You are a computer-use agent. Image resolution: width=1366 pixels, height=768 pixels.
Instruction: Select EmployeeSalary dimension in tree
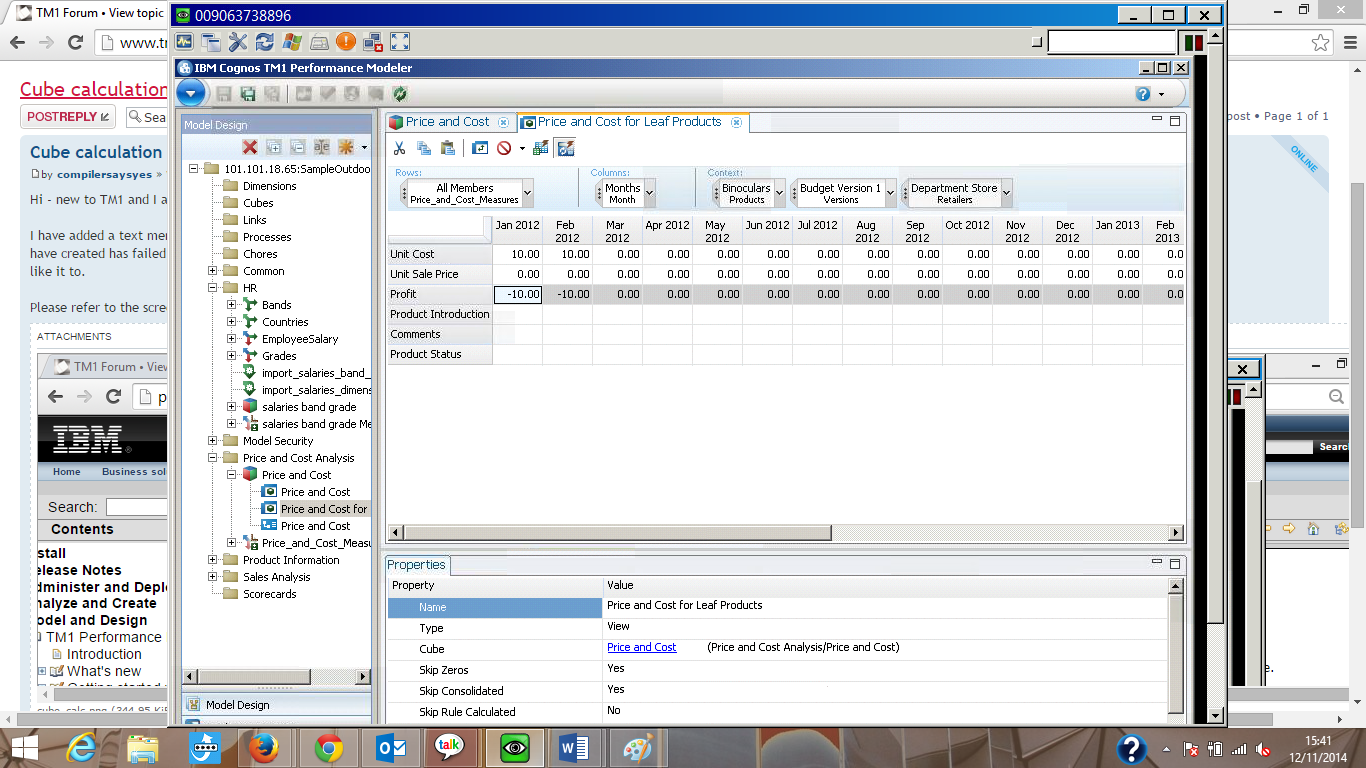tap(300, 339)
